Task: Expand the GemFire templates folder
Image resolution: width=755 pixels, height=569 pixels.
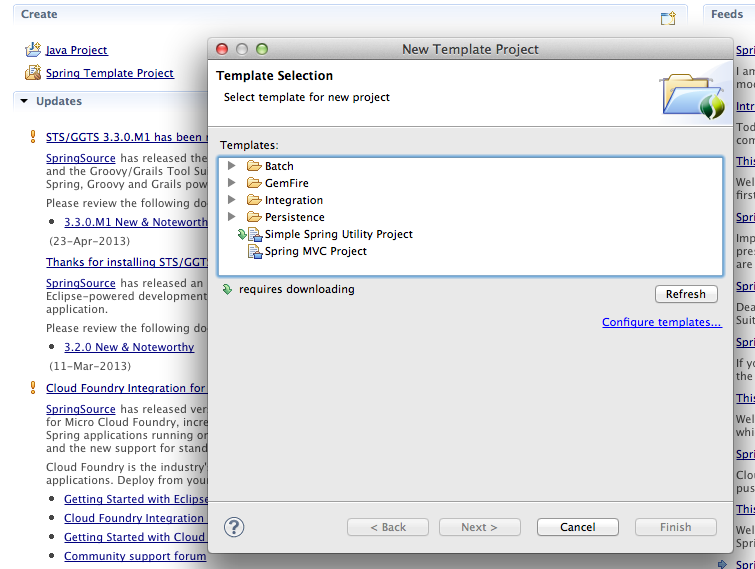Action: tap(232, 182)
